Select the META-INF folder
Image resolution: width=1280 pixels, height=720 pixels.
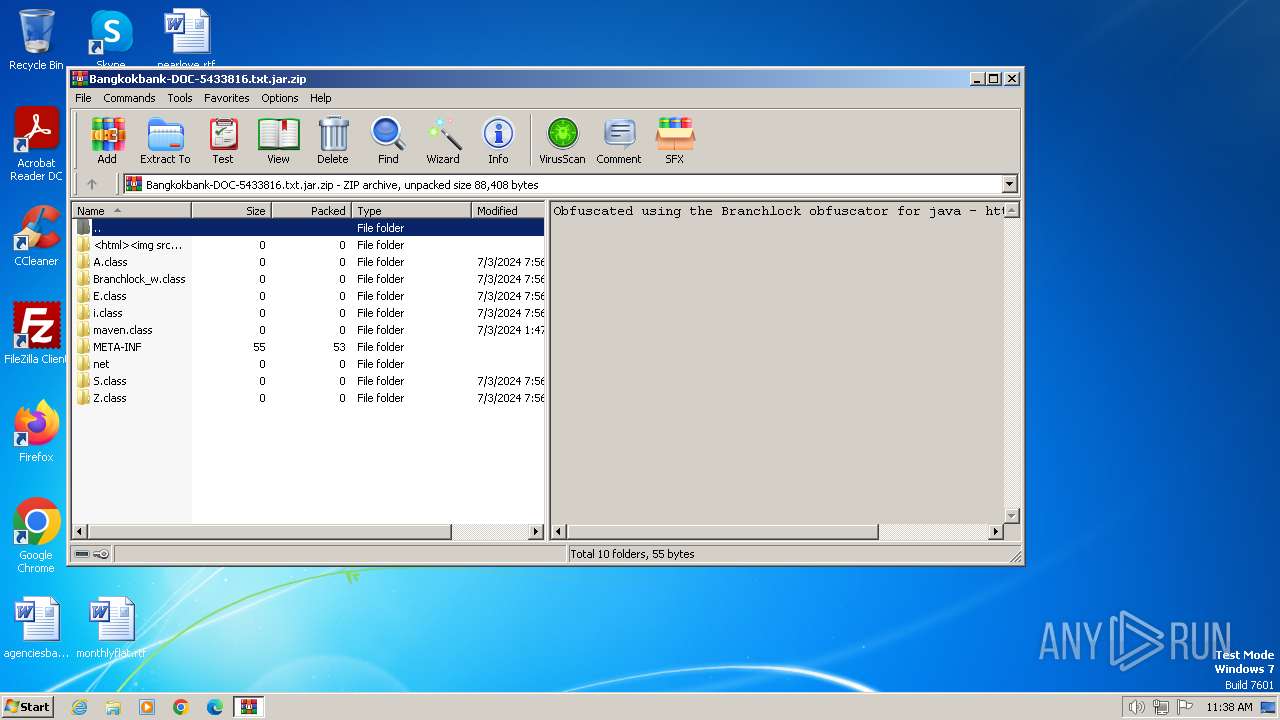coord(308,347)
